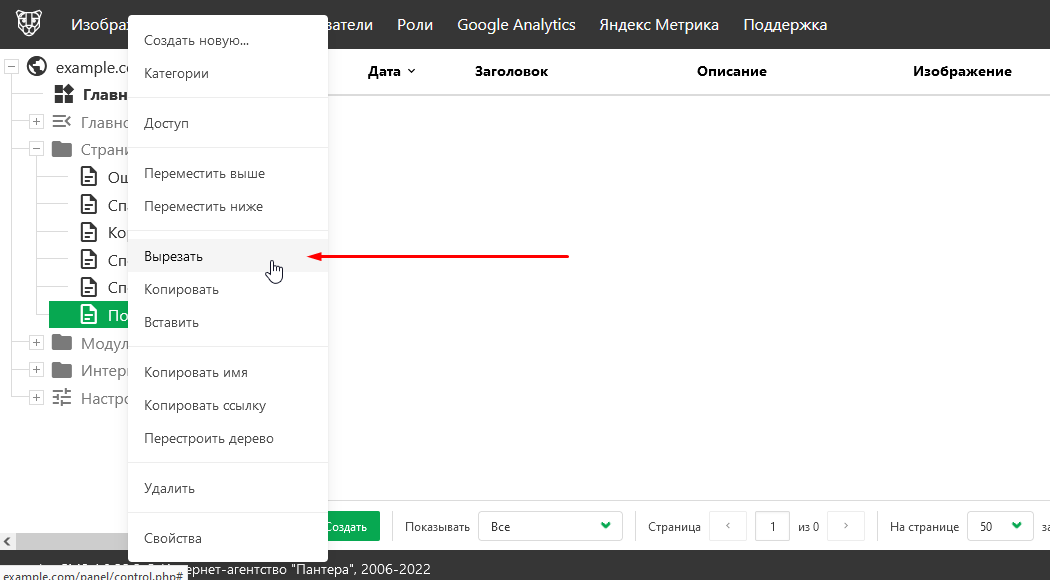Open the per-page dropdown showing 50
Screen dimensions: 1050x580
pos(1000,526)
